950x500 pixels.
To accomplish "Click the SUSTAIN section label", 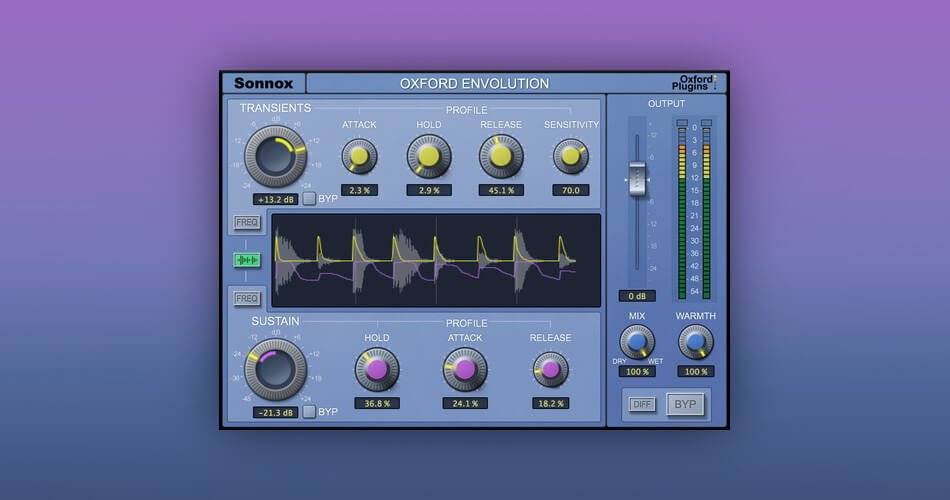I will coord(276,321).
